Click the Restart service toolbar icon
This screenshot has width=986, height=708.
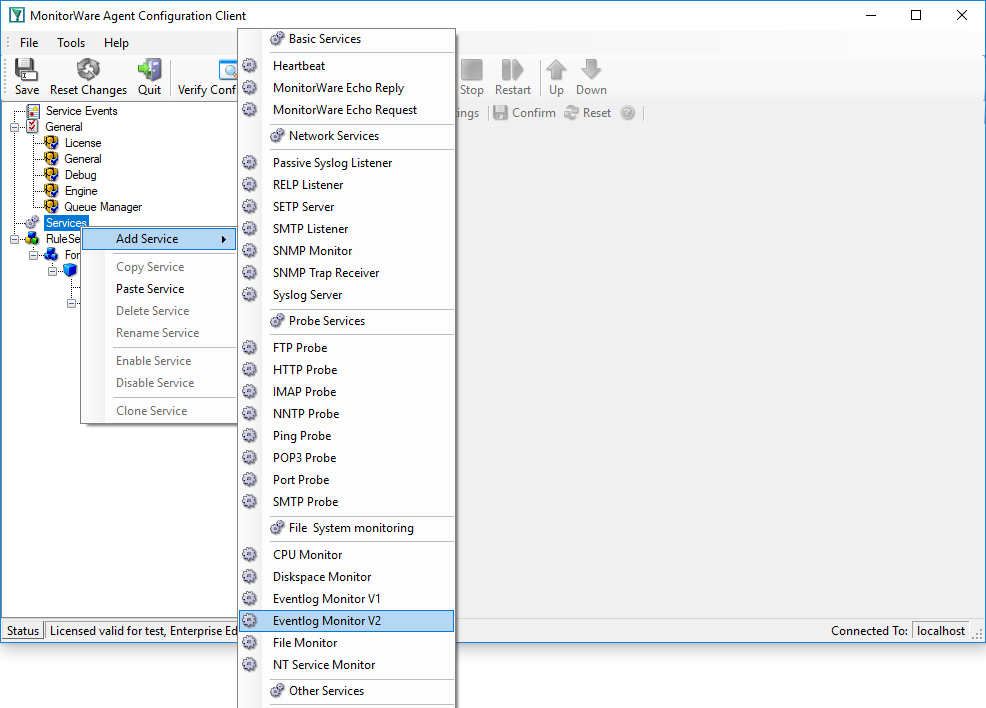[x=512, y=69]
